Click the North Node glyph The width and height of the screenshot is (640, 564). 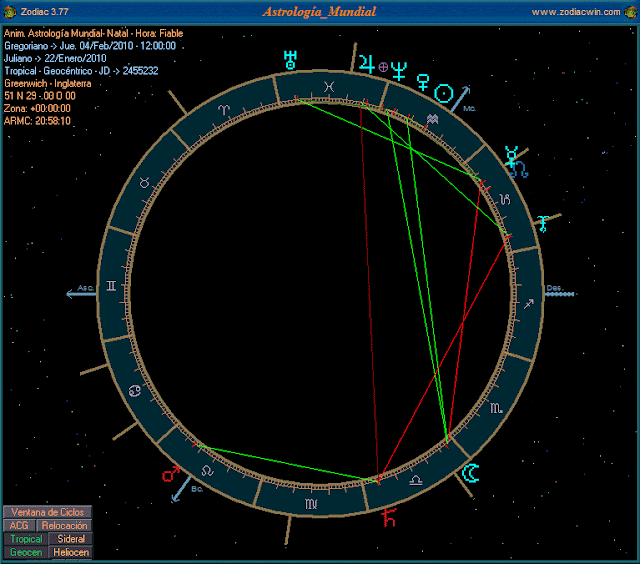coord(520,170)
